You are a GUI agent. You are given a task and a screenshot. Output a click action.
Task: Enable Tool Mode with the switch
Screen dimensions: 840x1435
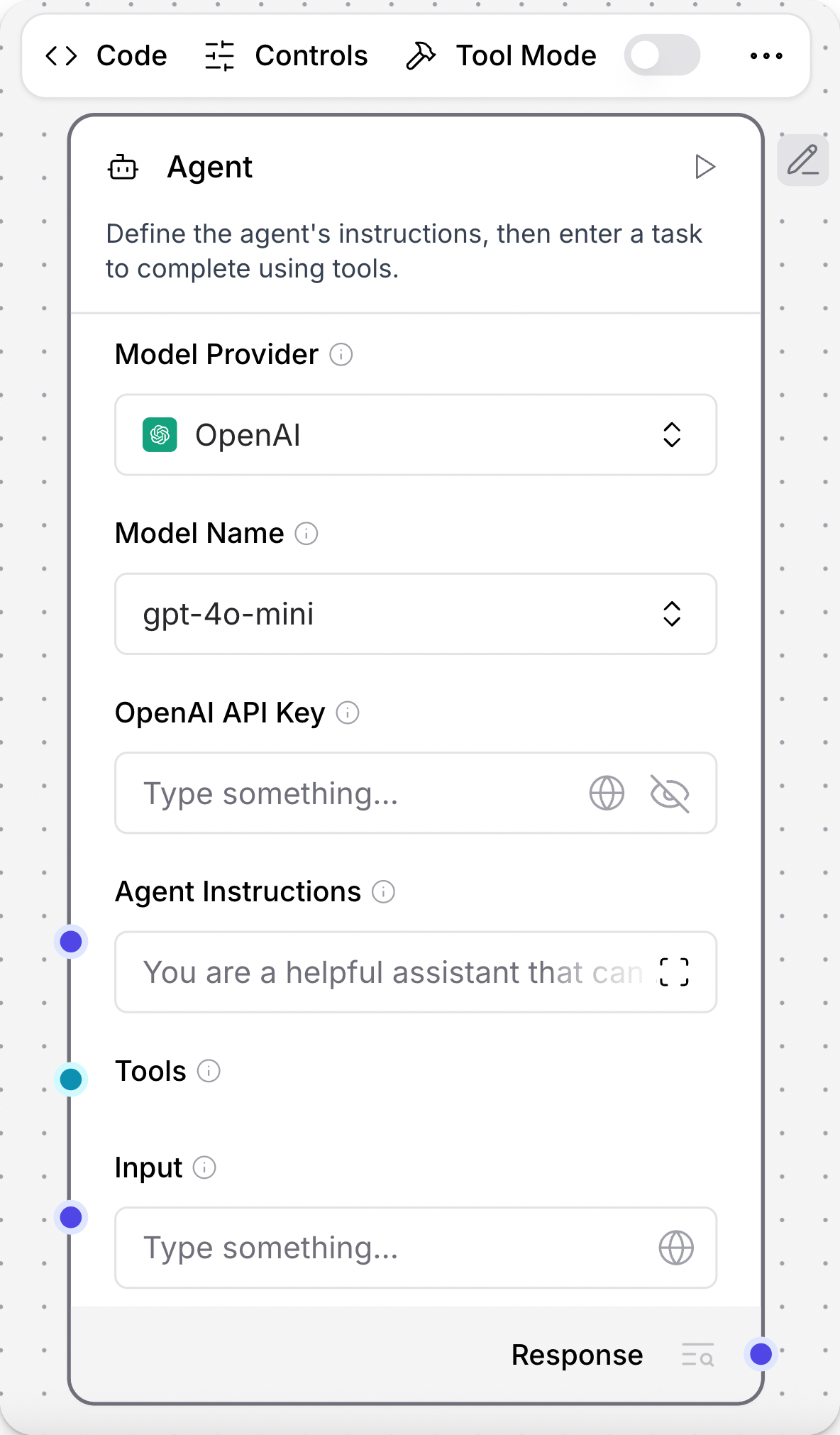pyautogui.click(x=661, y=55)
